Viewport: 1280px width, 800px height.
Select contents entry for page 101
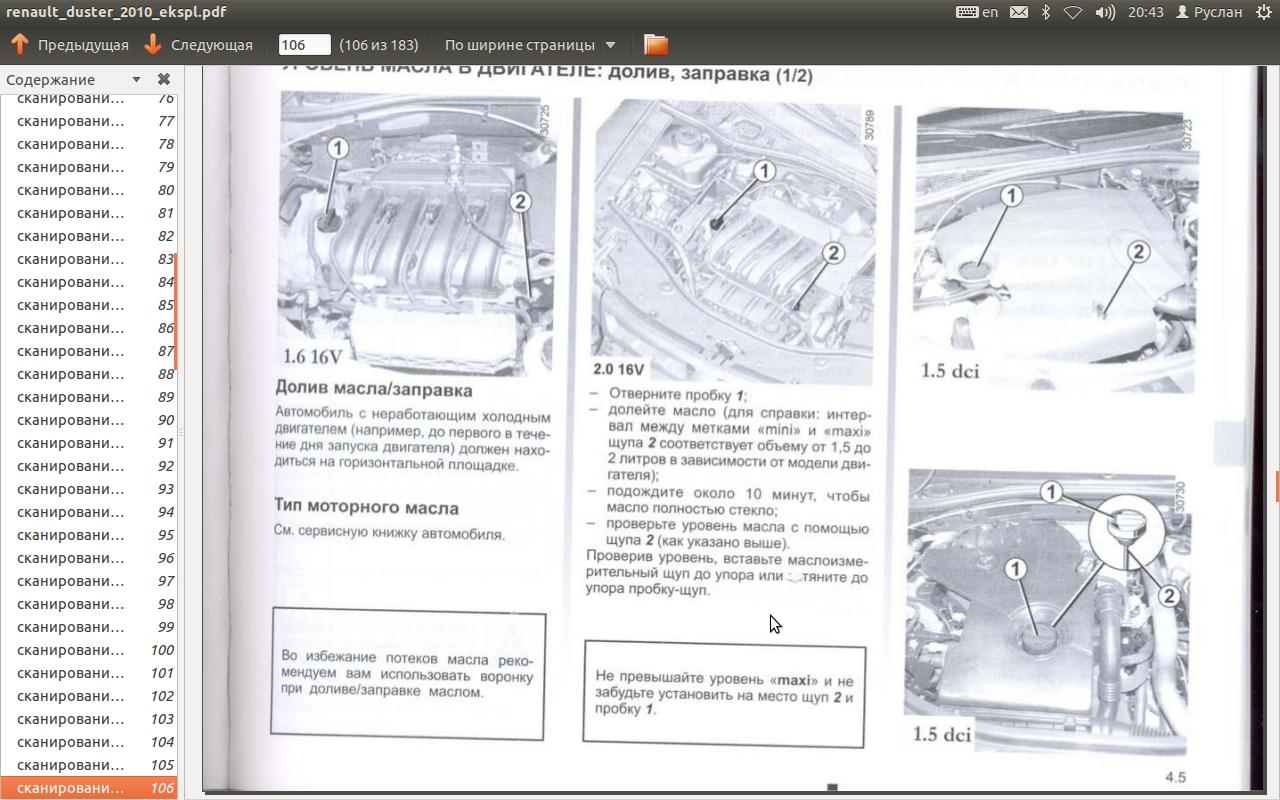[x=89, y=673]
